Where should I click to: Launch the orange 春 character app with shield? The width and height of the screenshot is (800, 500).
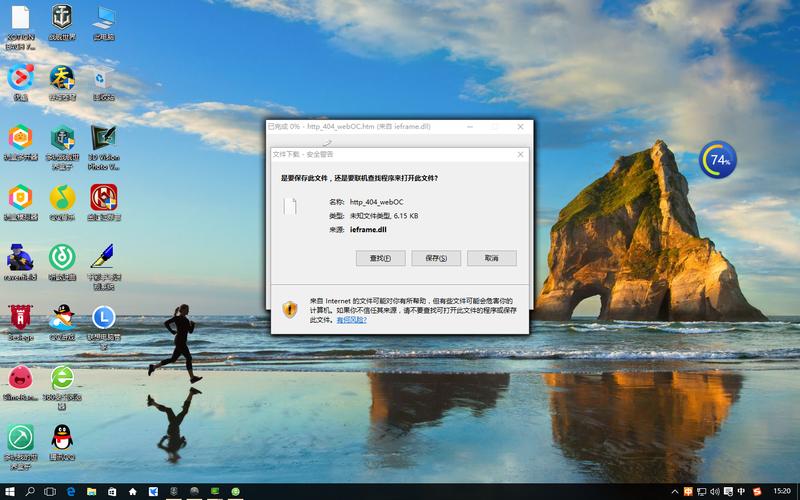pos(62,78)
